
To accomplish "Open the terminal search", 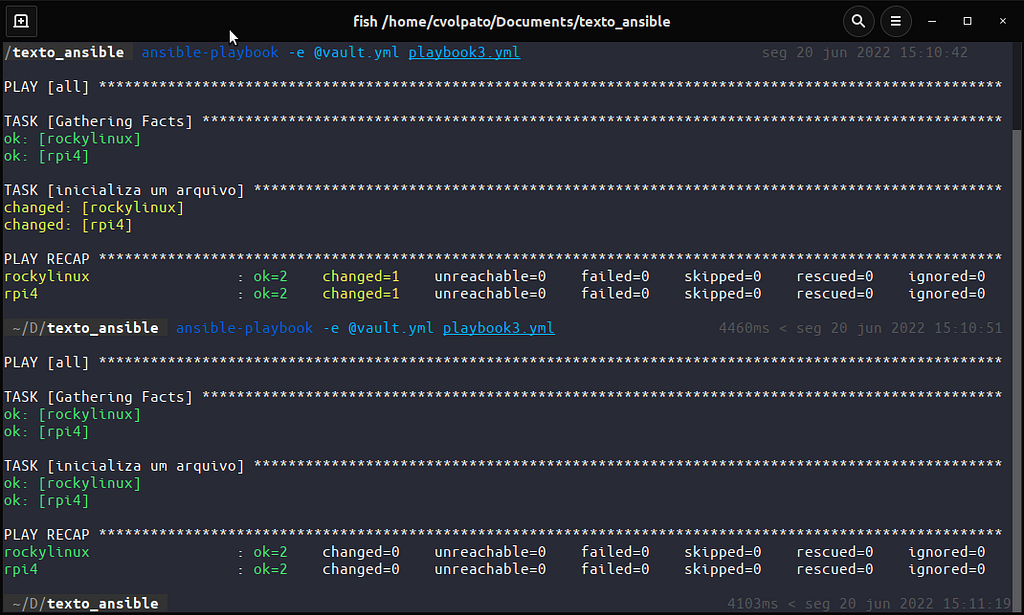I will click(858, 22).
